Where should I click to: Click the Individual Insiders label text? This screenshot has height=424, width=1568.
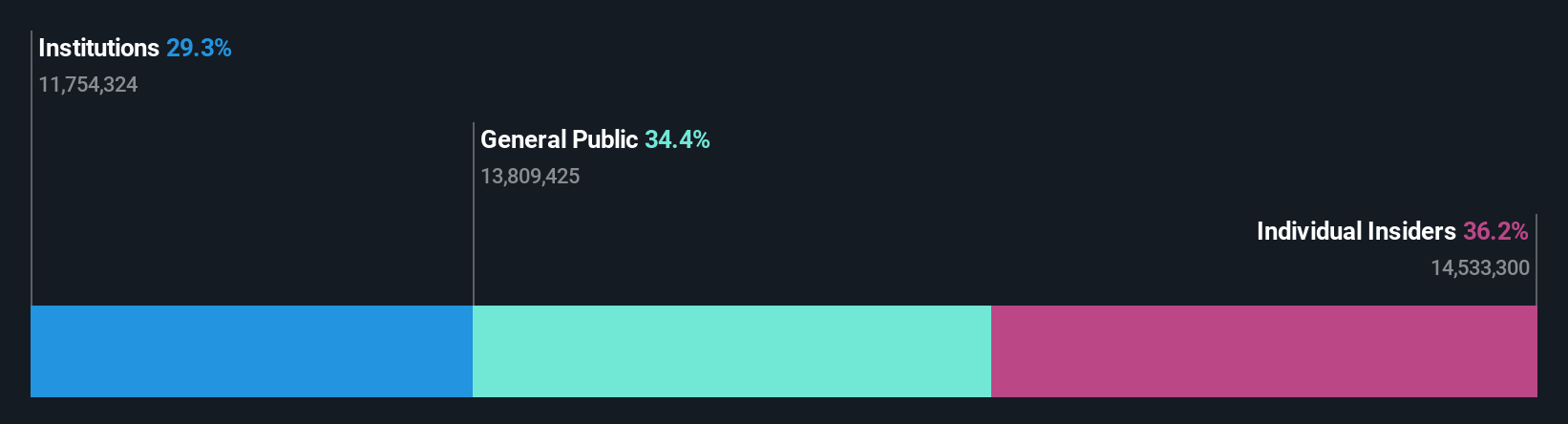[x=1356, y=231]
